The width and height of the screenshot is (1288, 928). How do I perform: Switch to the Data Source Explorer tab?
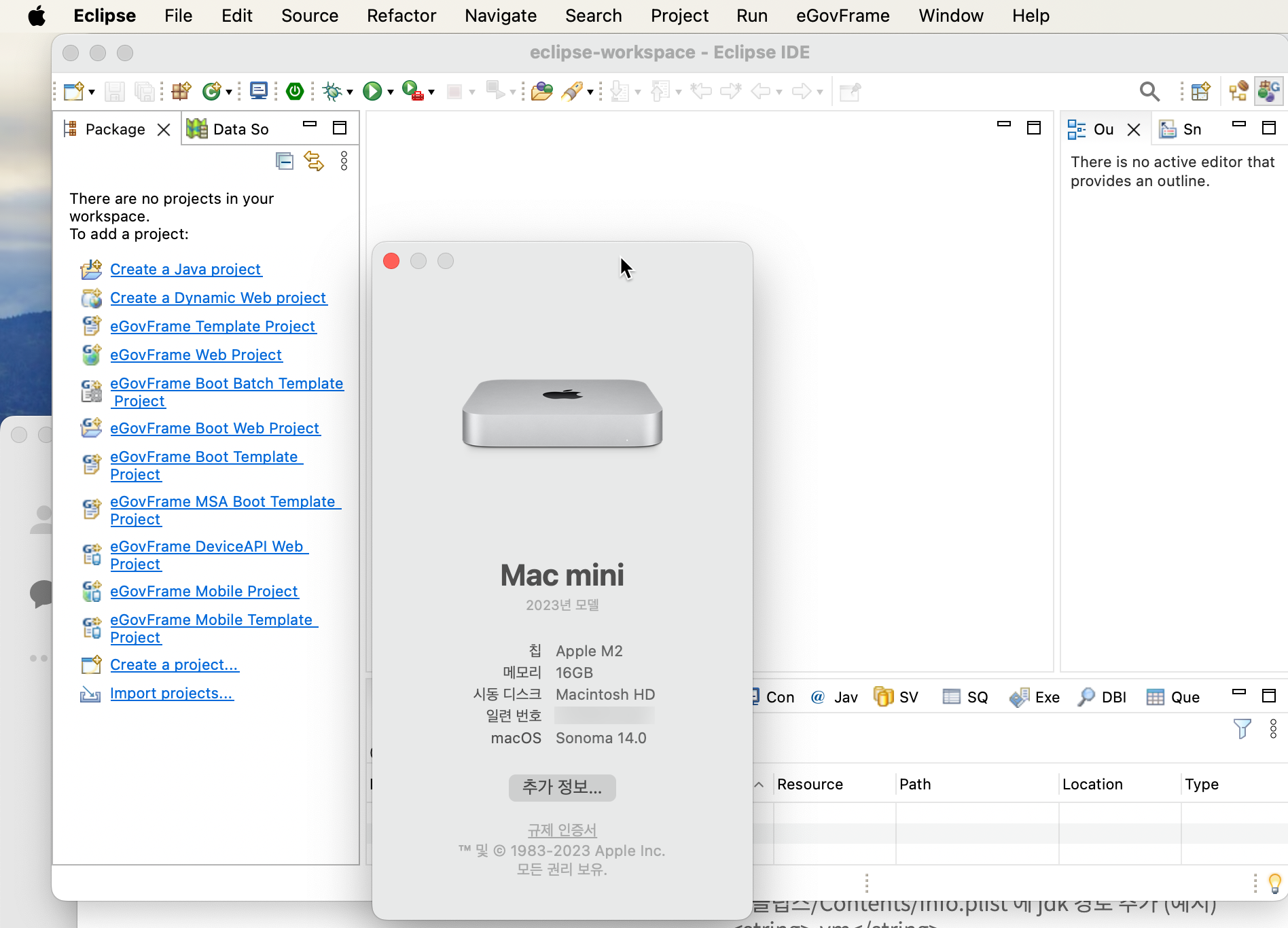point(228,129)
